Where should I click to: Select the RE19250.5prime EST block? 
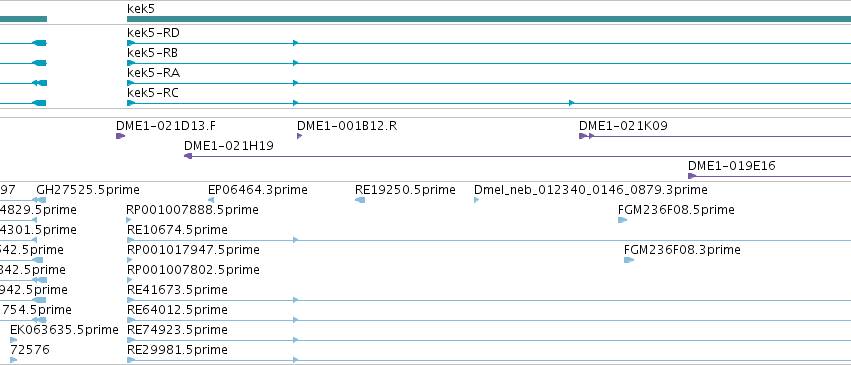coord(360,200)
